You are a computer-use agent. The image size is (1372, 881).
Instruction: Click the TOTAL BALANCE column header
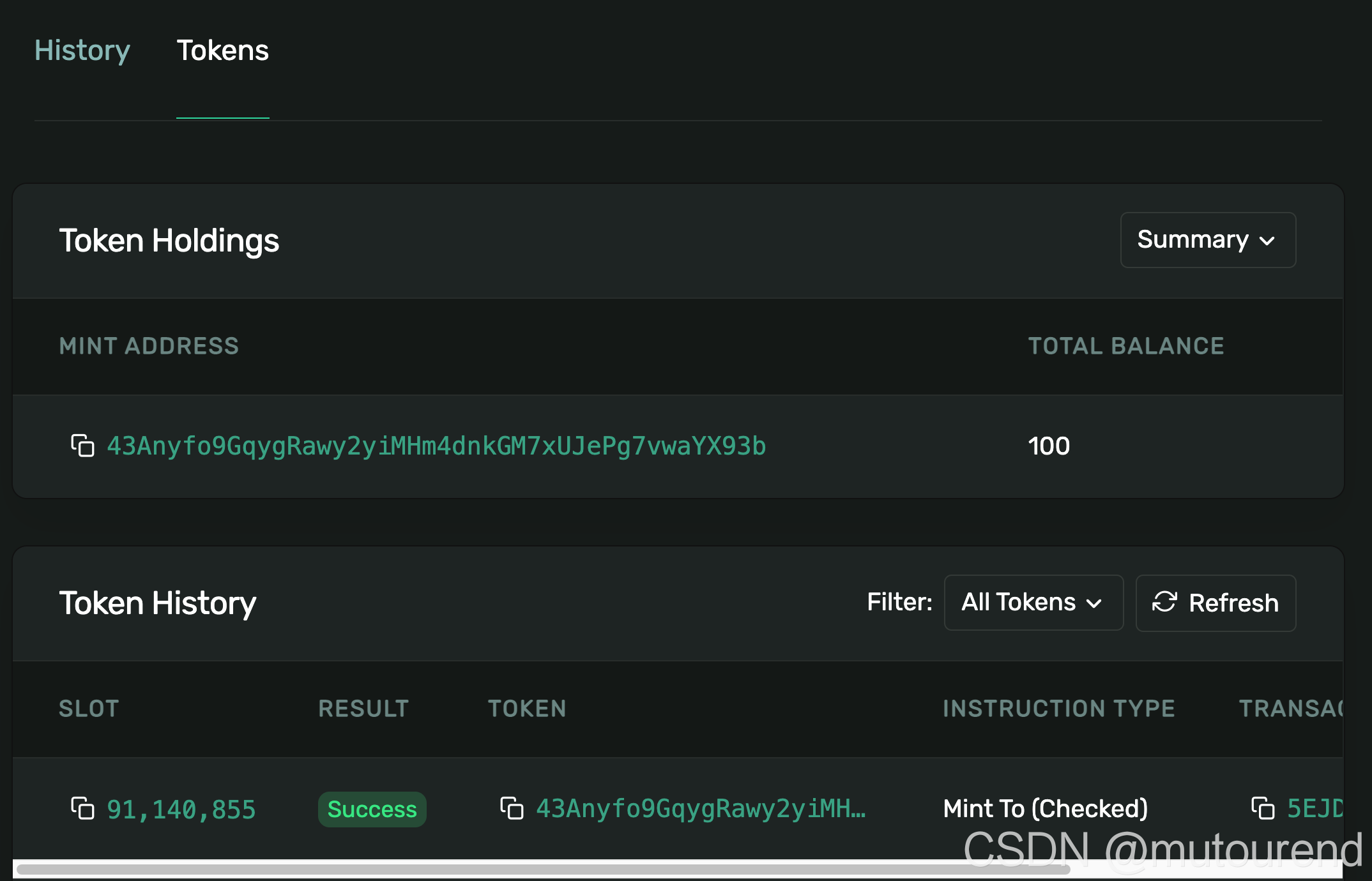[x=1125, y=346]
